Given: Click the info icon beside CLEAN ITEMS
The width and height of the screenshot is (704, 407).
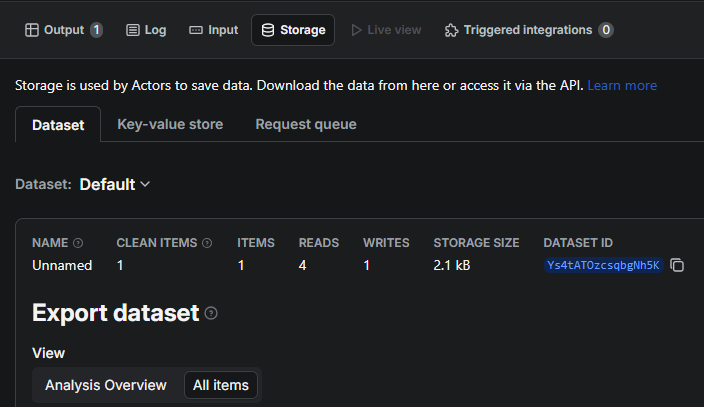Looking at the screenshot, I should coord(207,243).
